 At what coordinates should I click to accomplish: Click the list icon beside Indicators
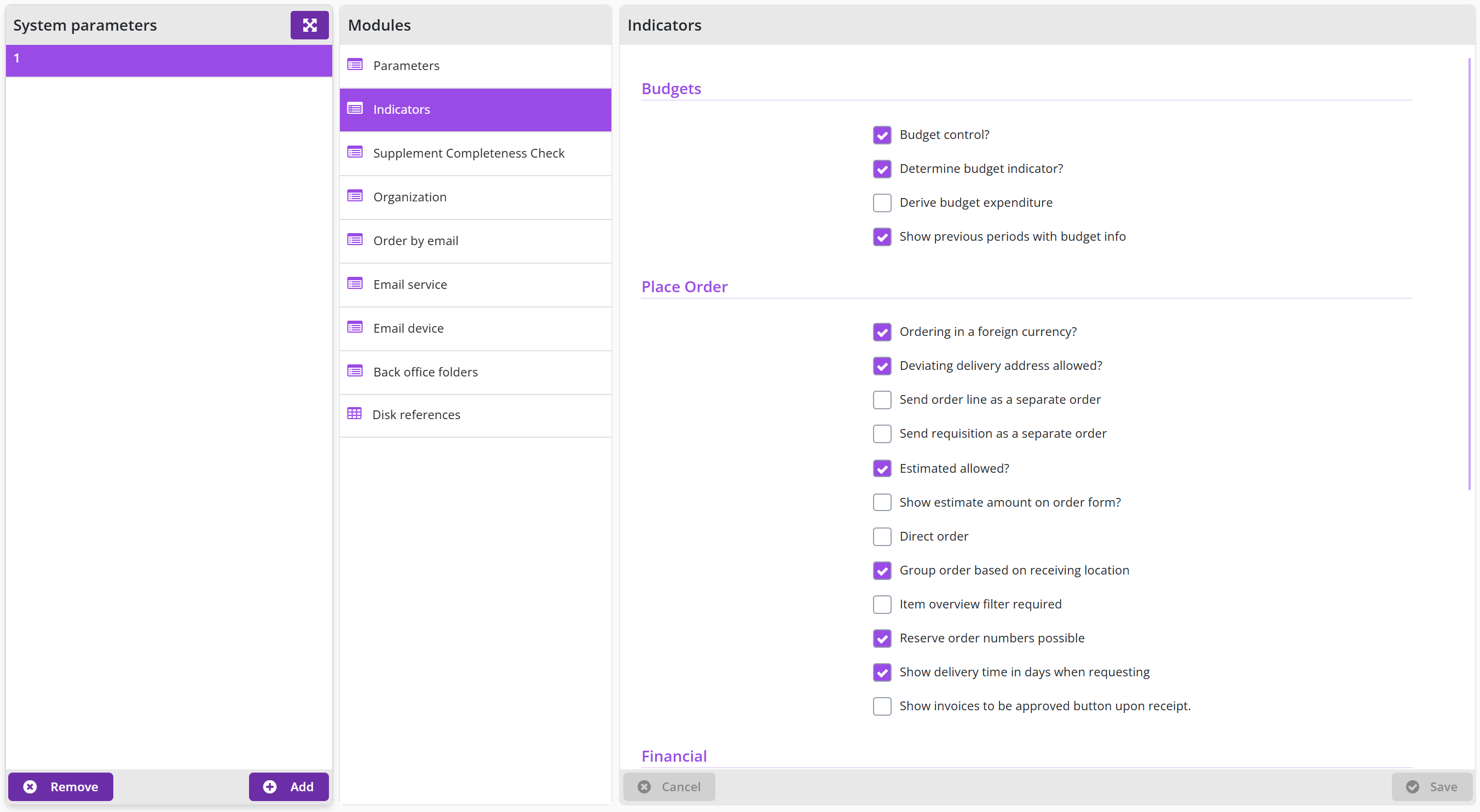(x=355, y=108)
